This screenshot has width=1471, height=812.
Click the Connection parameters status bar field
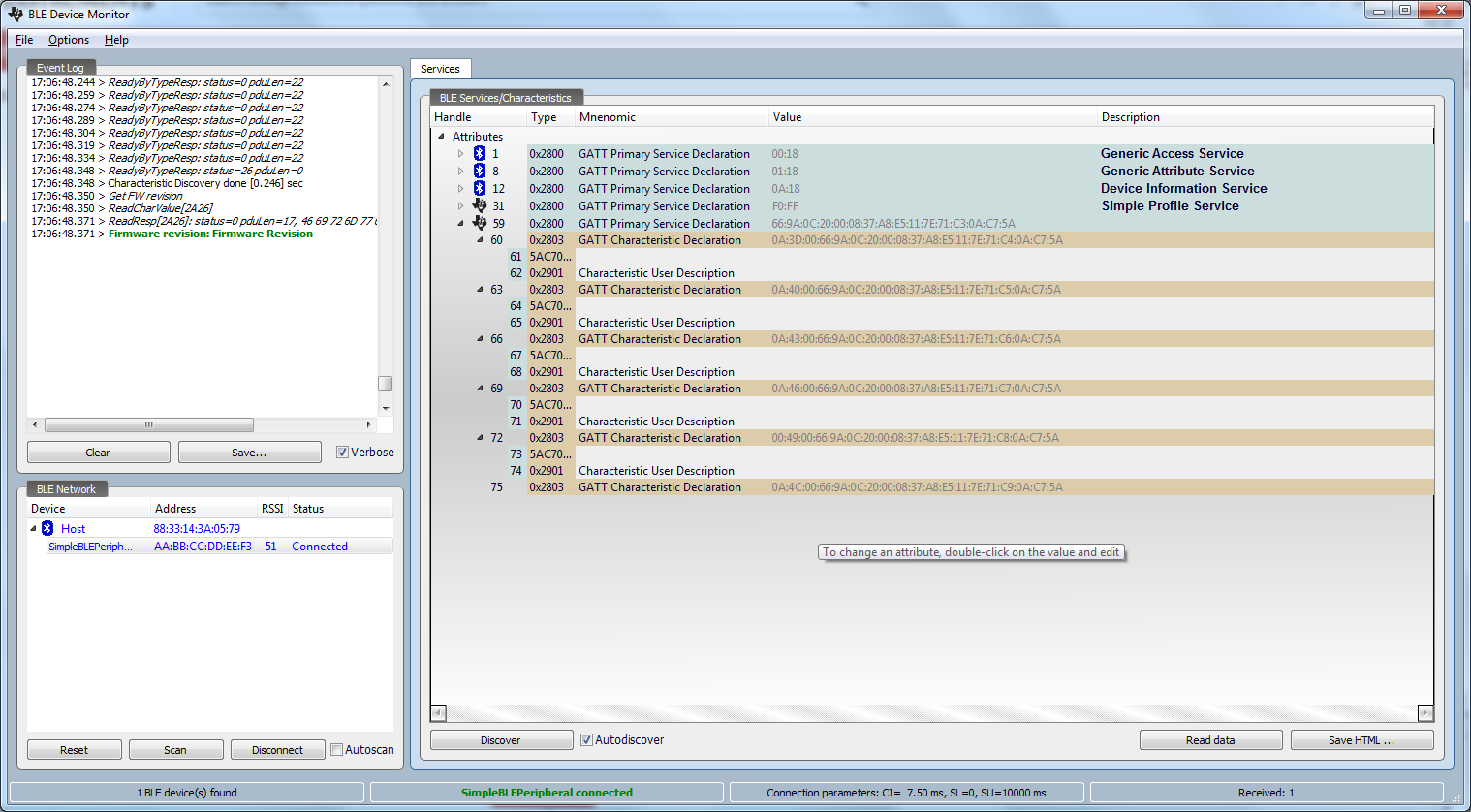tap(906, 793)
